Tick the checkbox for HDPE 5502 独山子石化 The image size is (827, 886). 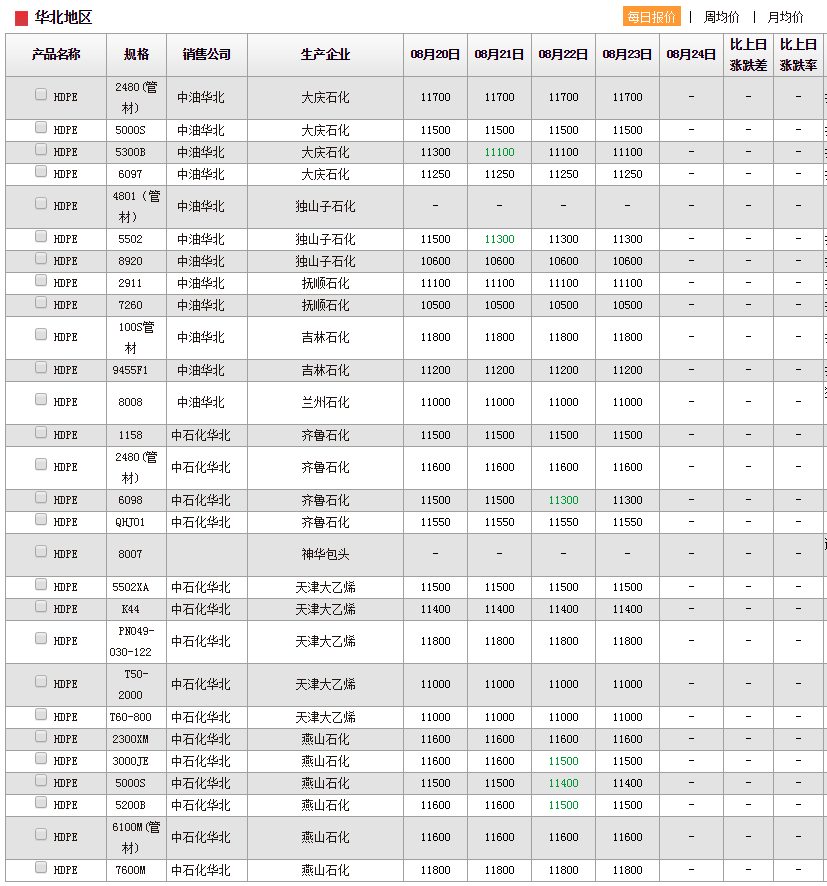click(41, 236)
